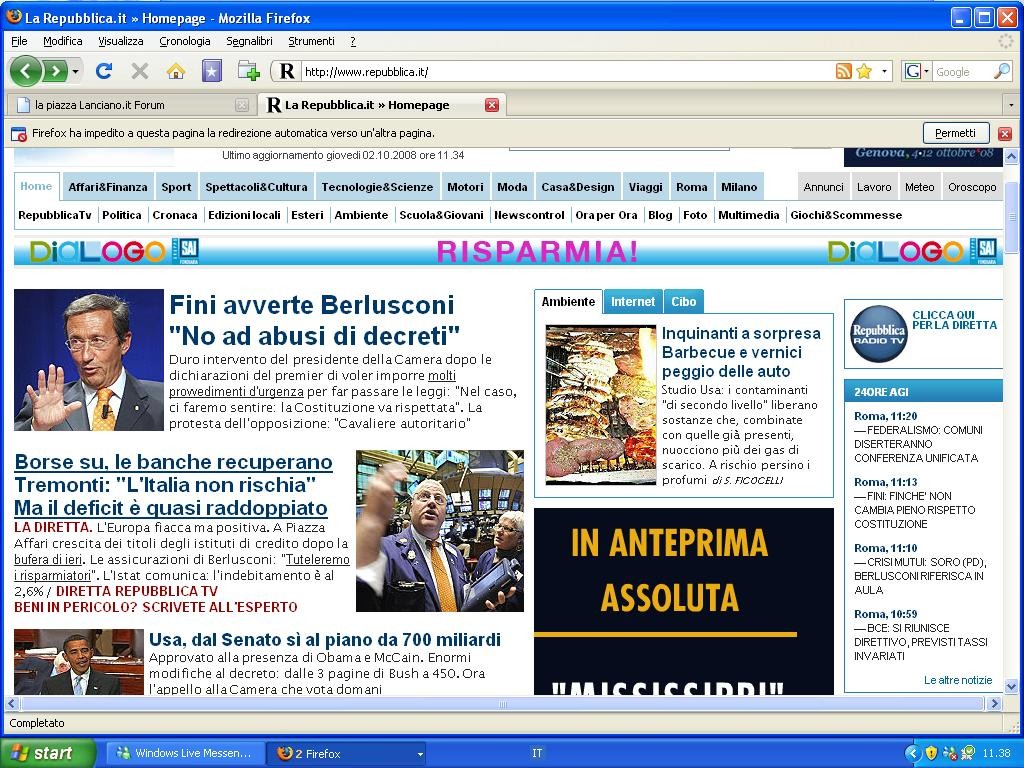Open the inquinanti a sorpresa article headline
The height and width of the screenshot is (768, 1024).
coord(741,352)
